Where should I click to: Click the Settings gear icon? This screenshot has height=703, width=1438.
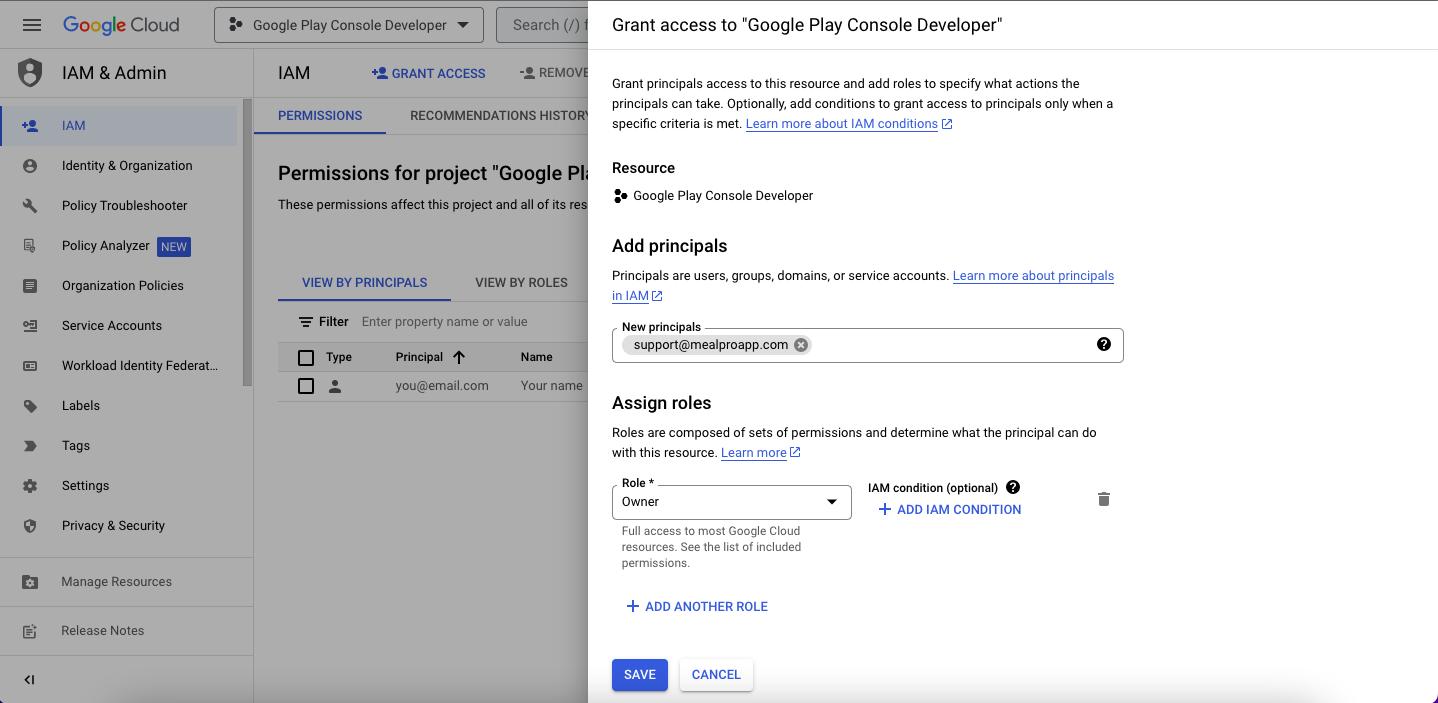coord(30,486)
